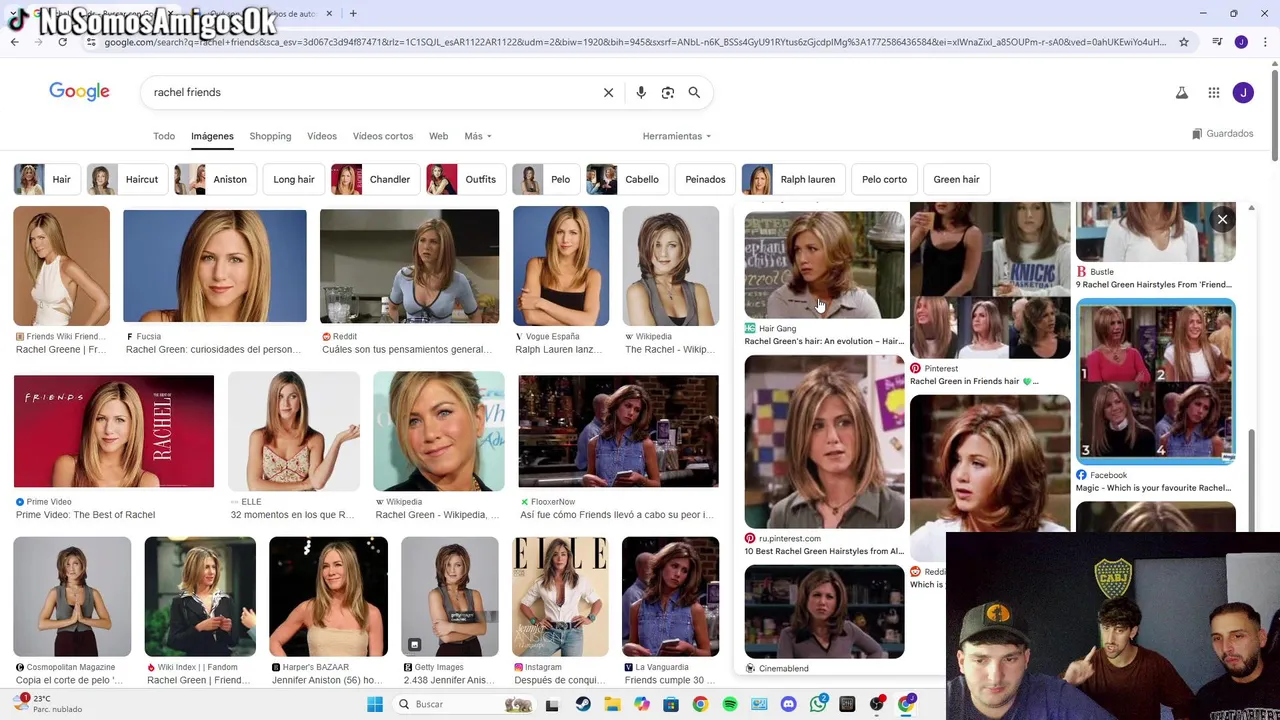Open Chrome media control icon
The width and height of the screenshot is (1280, 720).
[1217, 42]
